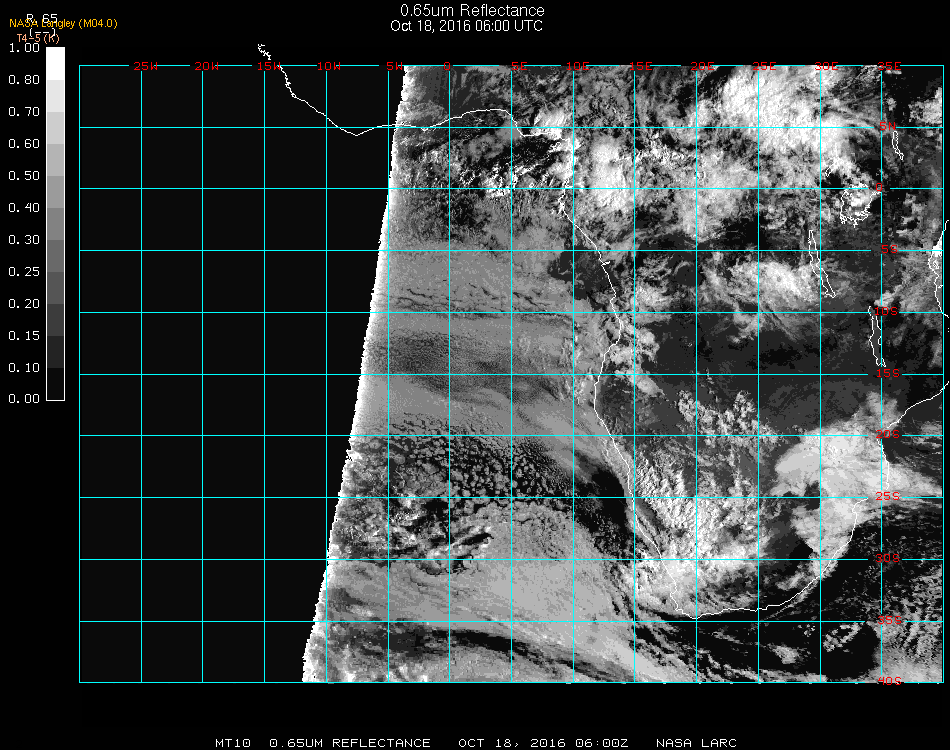
Task: Click the 10E longitude label
Action: click(x=577, y=66)
